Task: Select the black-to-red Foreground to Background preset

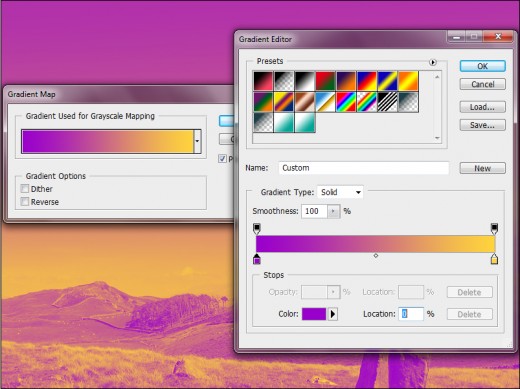Action: [x=263, y=81]
